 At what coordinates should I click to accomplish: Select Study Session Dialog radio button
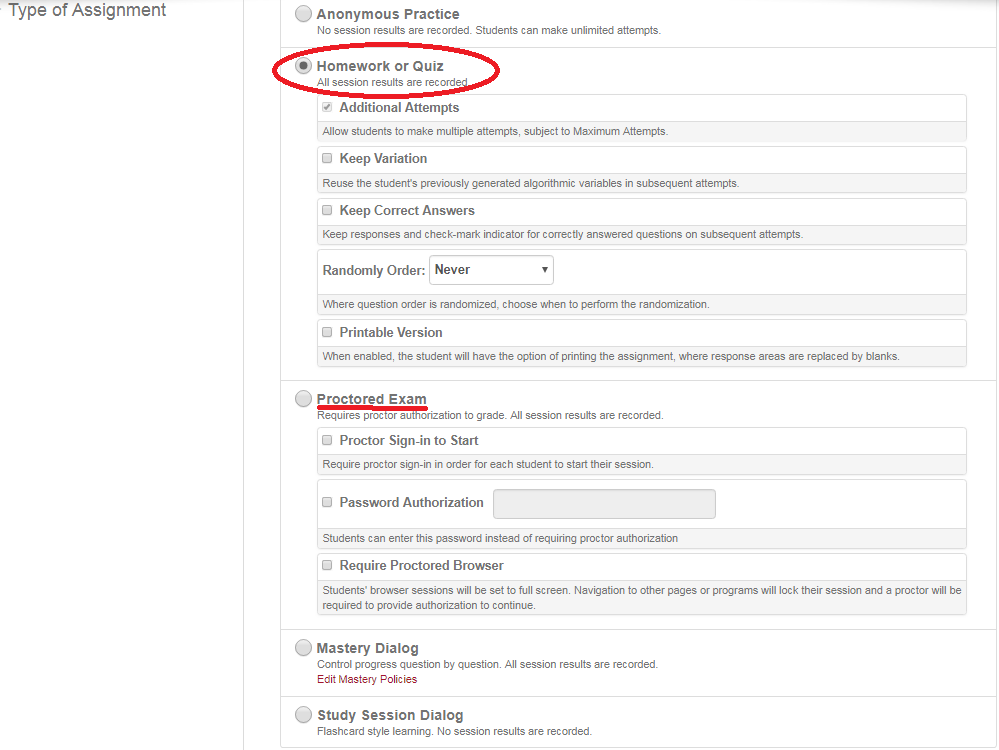303,715
